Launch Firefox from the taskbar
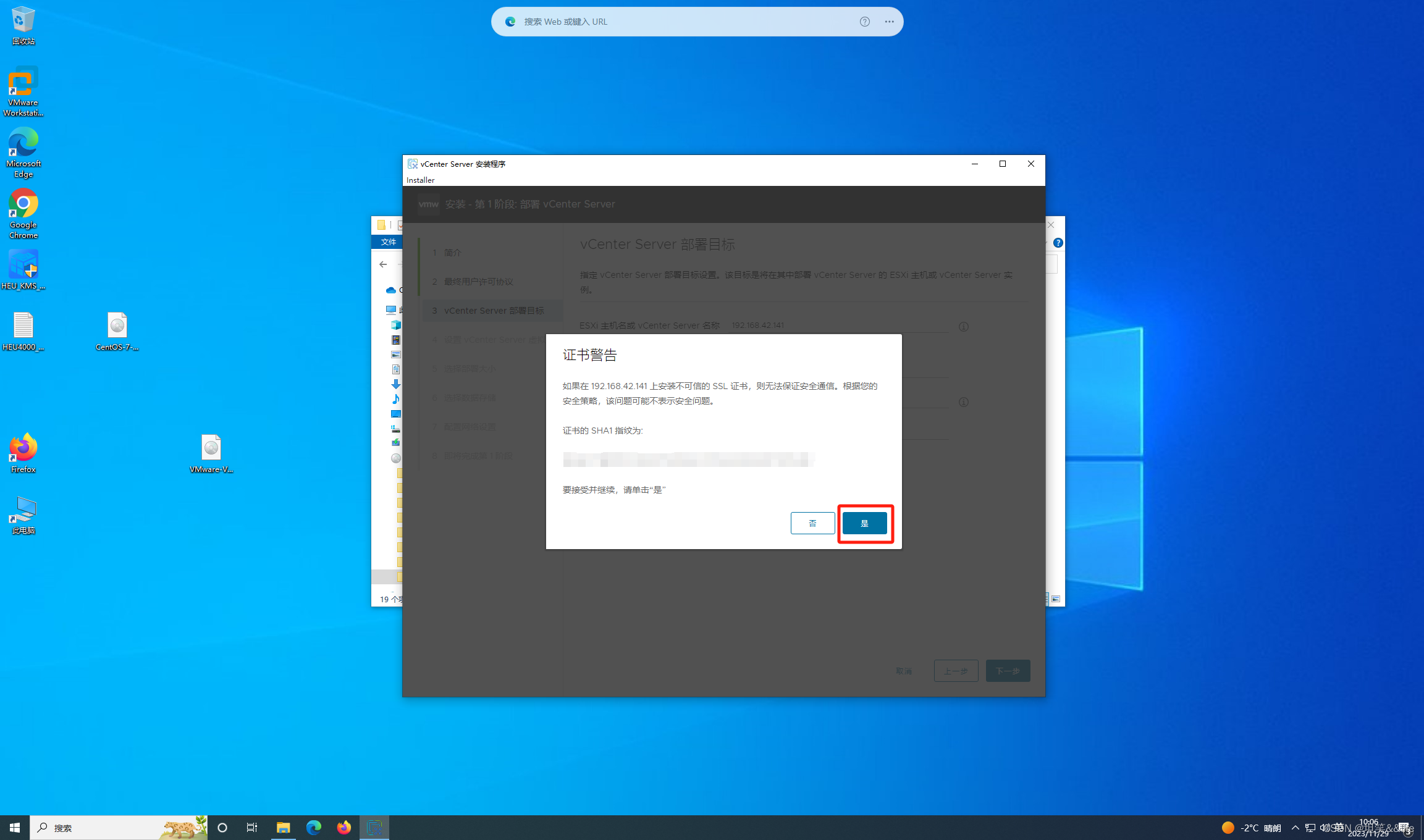The image size is (1424, 840). click(x=343, y=827)
